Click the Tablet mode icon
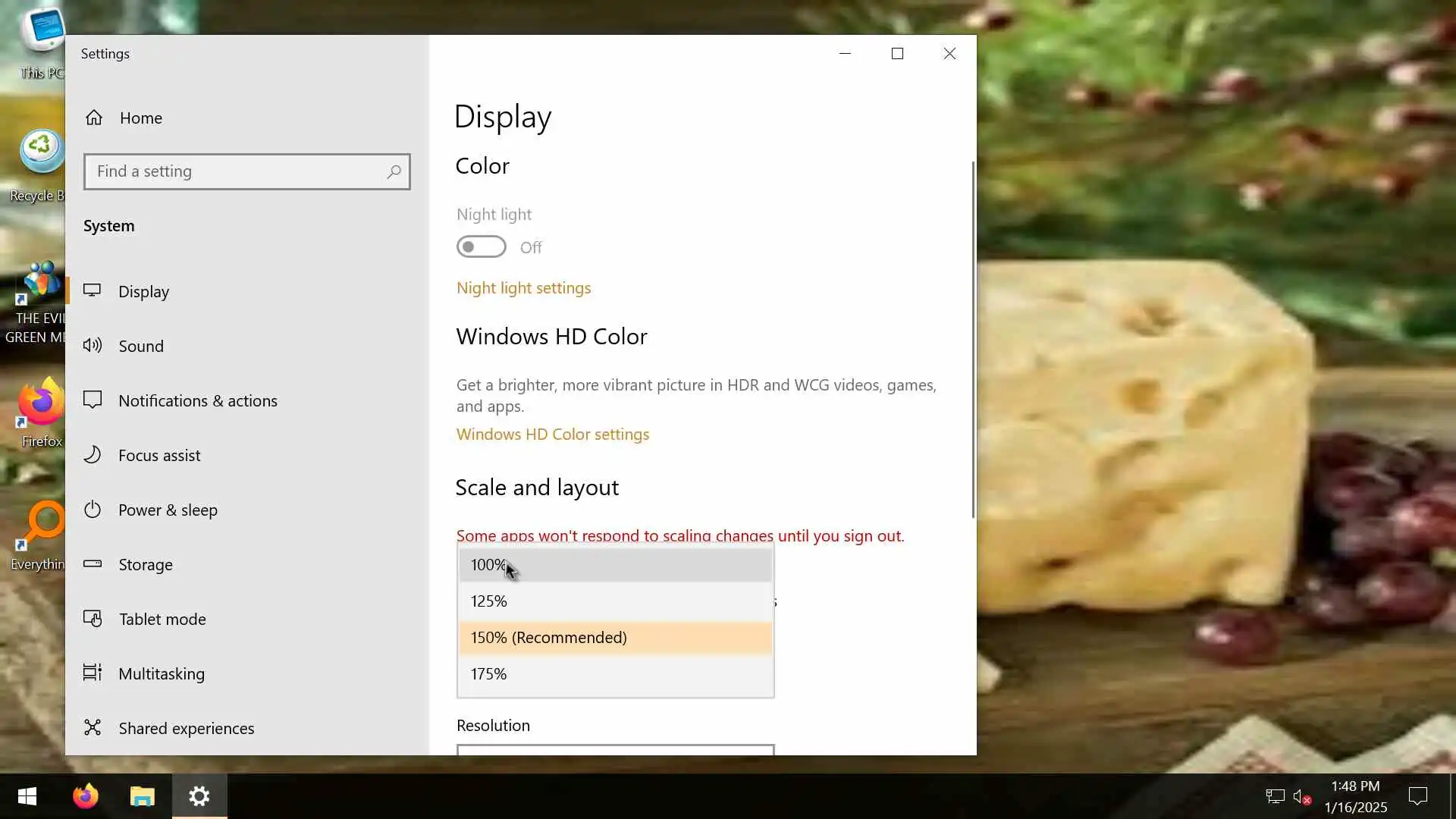 (93, 619)
